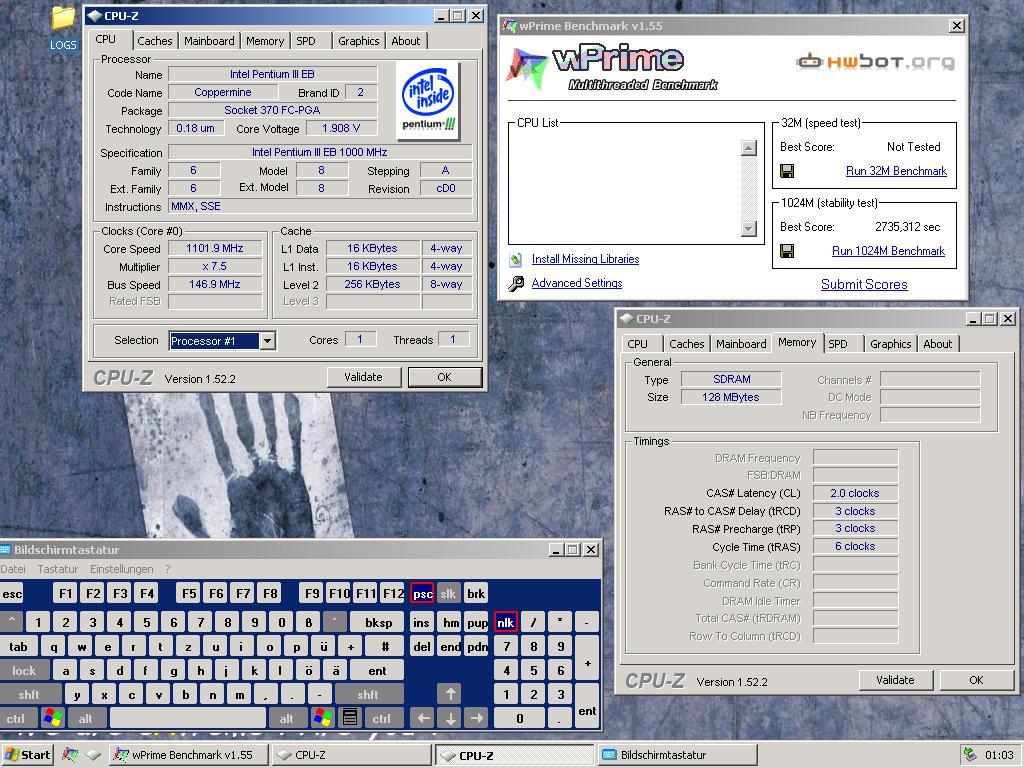Screen dimensions: 1024x768
Task: Toggle the left shft key on the keyboard
Action: point(29,694)
